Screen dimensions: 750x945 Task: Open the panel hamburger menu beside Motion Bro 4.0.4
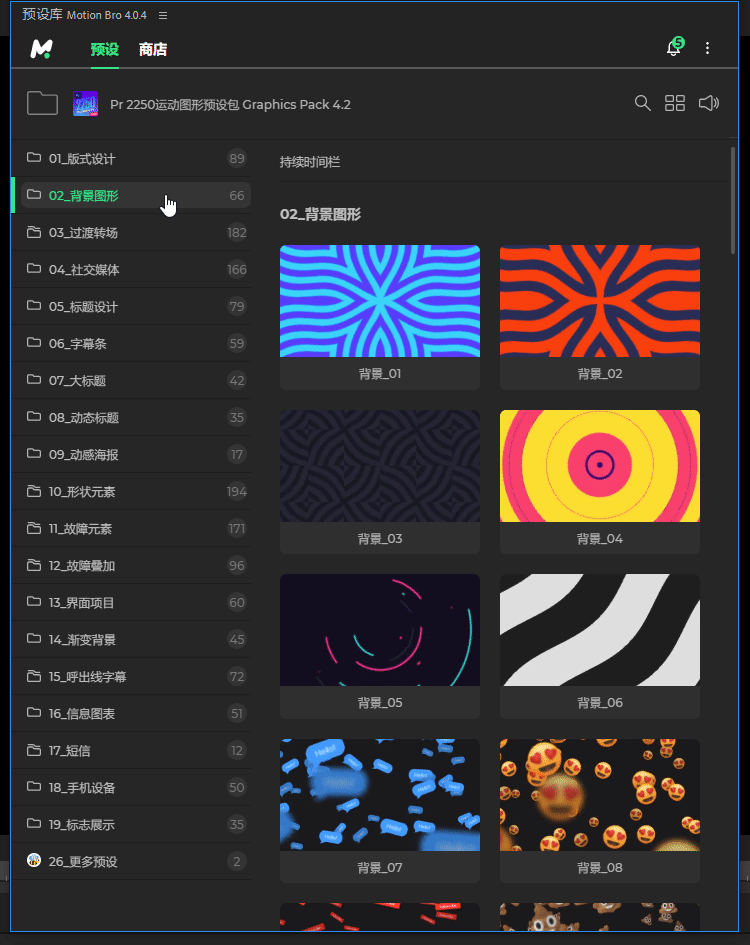coord(163,16)
